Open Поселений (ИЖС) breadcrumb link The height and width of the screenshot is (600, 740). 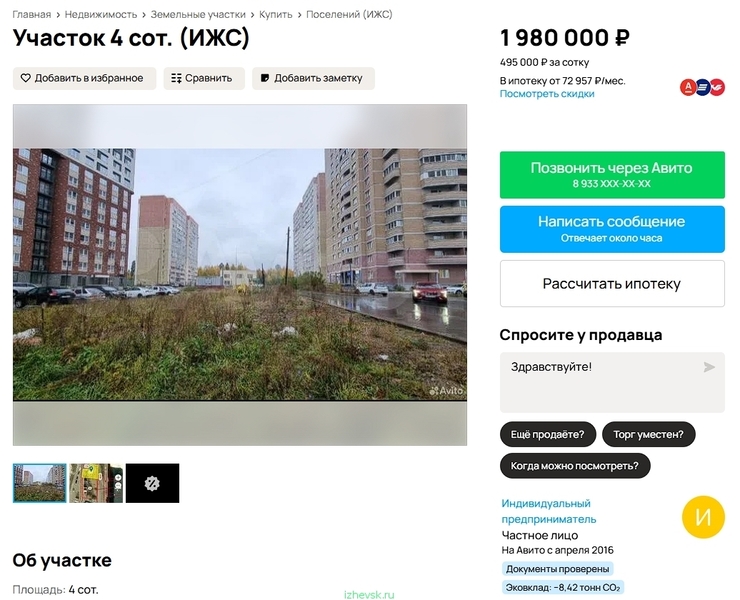pyautogui.click(x=349, y=15)
